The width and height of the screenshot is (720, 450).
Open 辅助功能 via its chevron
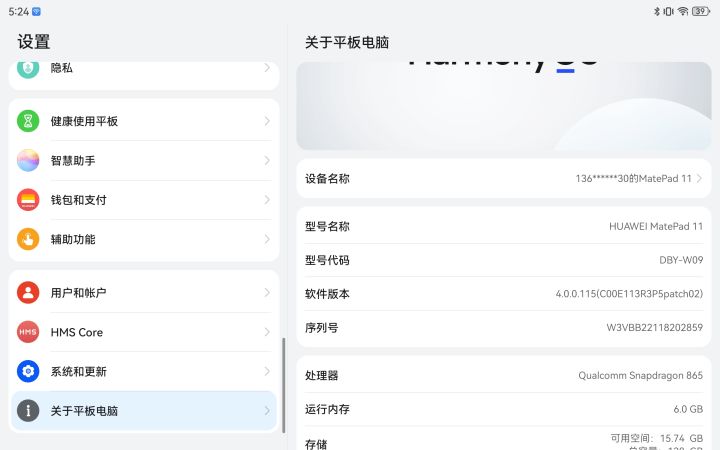267,239
